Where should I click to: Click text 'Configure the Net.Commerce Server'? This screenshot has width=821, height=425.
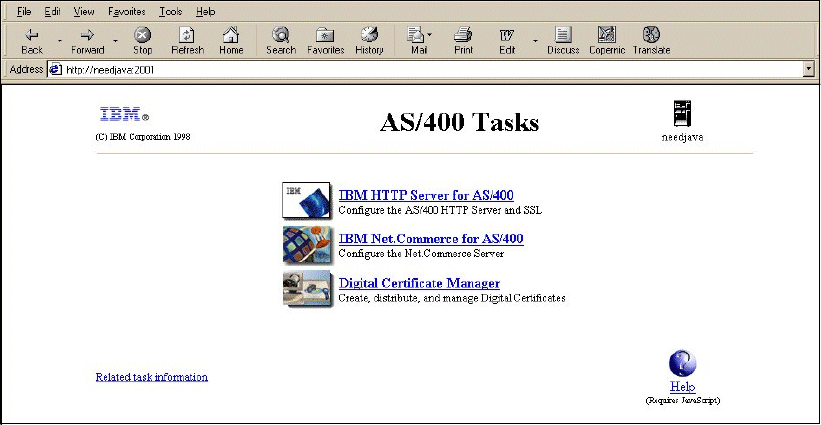[x=421, y=254]
